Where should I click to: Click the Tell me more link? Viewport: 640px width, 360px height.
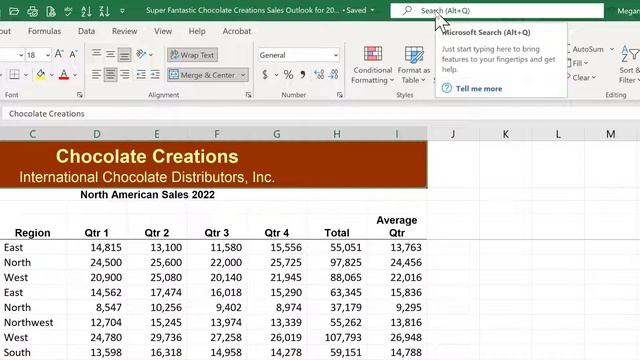click(479, 89)
